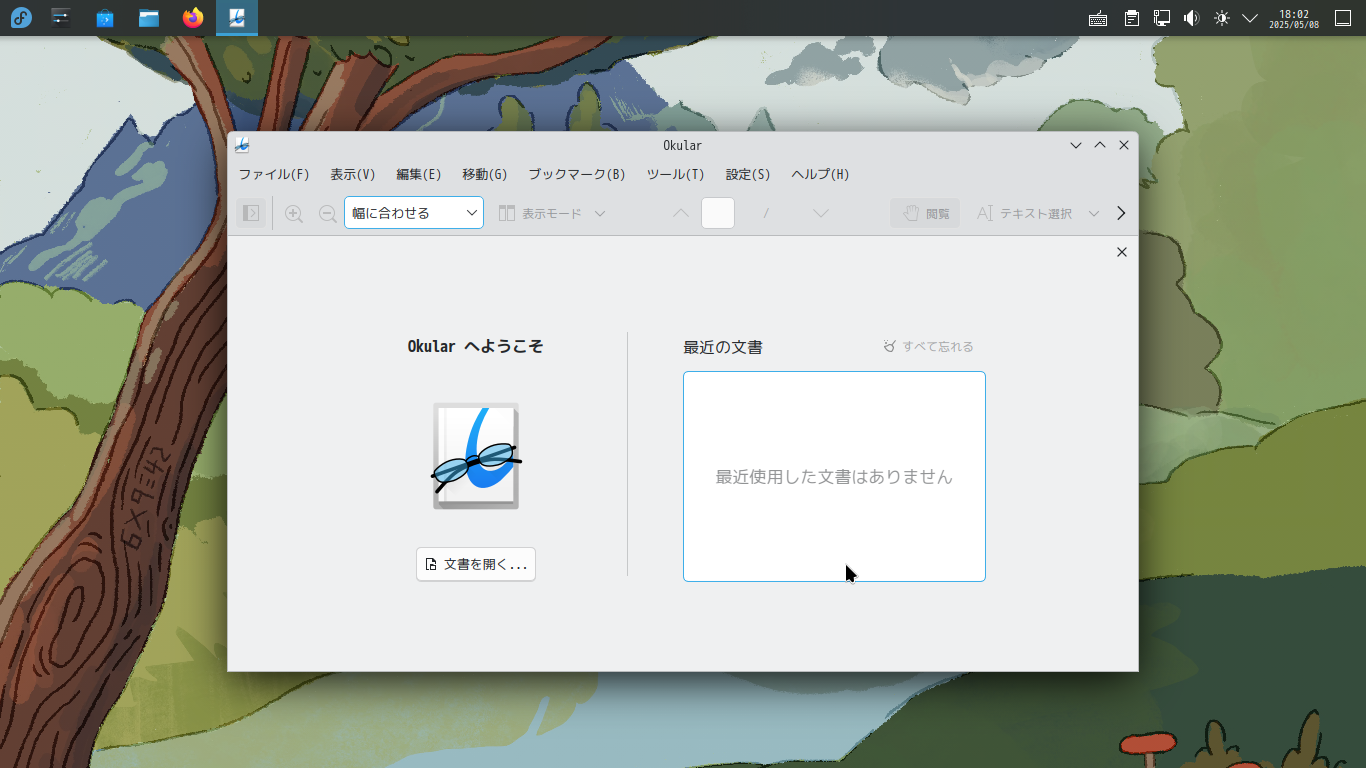The height and width of the screenshot is (768, 1366).
Task: Open the 移動(G) menu
Action: [x=485, y=174]
